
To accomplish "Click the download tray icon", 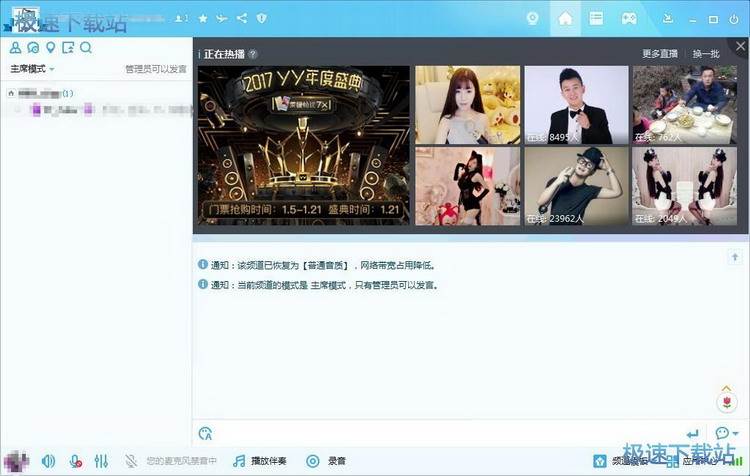I will (x=668, y=19).
